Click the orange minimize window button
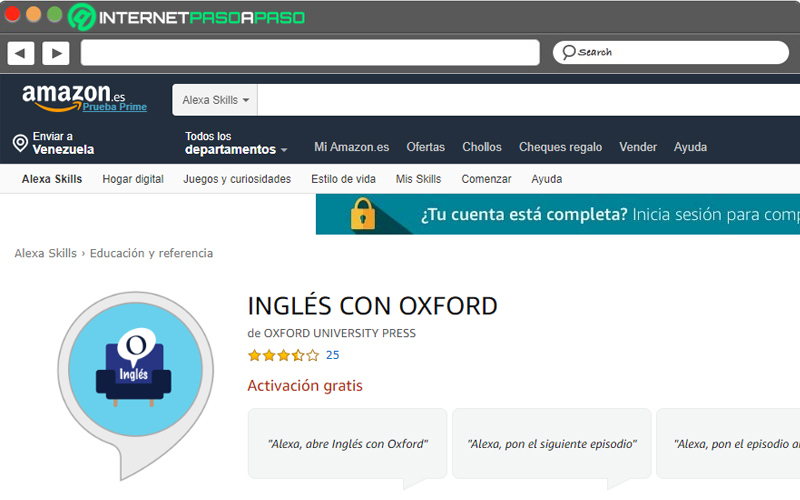Image resolution: width=800 pixels, height=500 pixels. tap(34, 14)
